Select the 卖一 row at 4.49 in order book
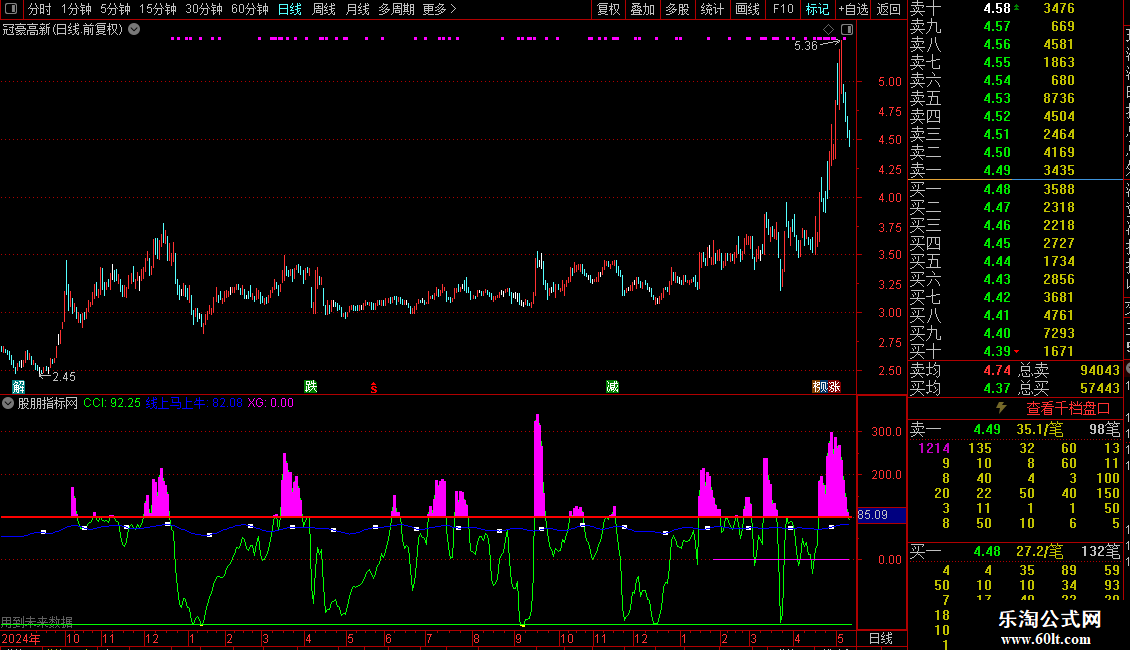 (x=1015, y=170)
